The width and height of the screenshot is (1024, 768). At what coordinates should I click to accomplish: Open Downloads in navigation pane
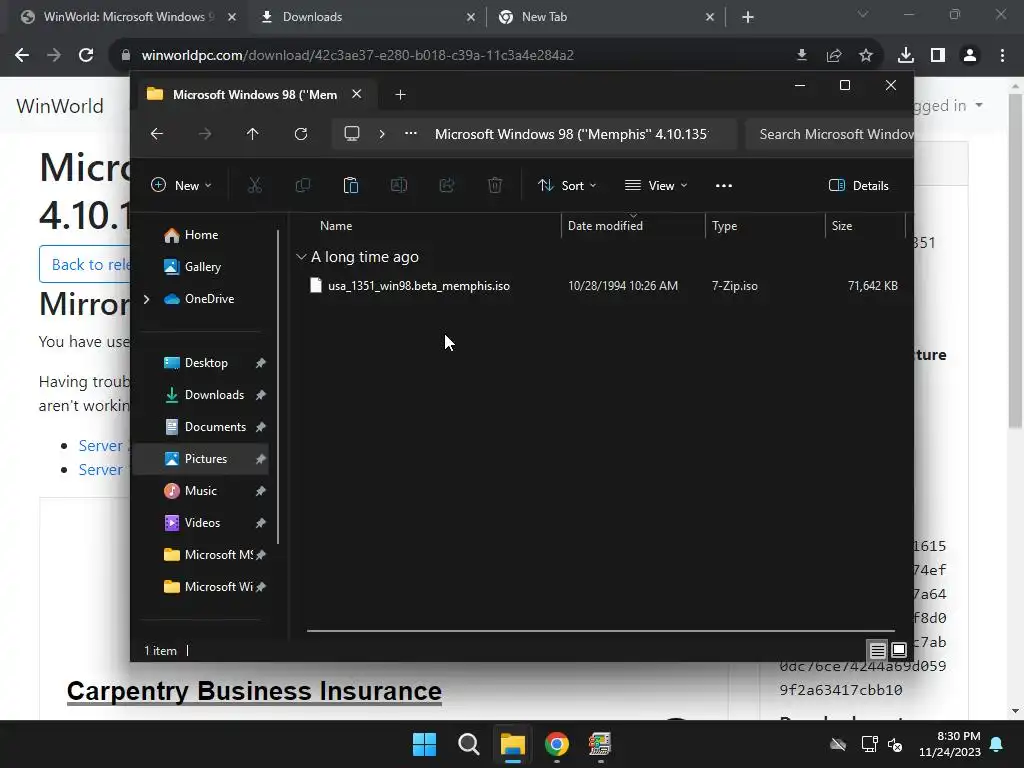click(214, 394)
